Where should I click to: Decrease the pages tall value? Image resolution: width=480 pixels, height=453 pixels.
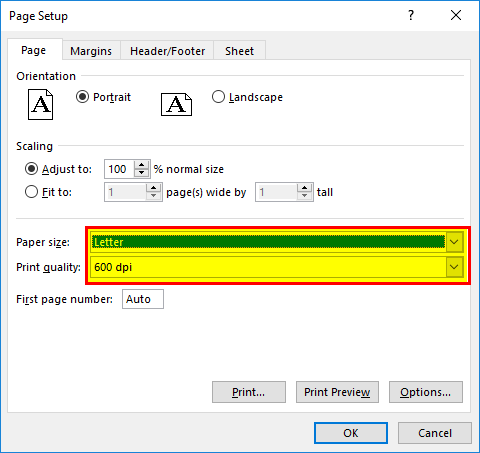pyautogui.click(x=304, y=196)
